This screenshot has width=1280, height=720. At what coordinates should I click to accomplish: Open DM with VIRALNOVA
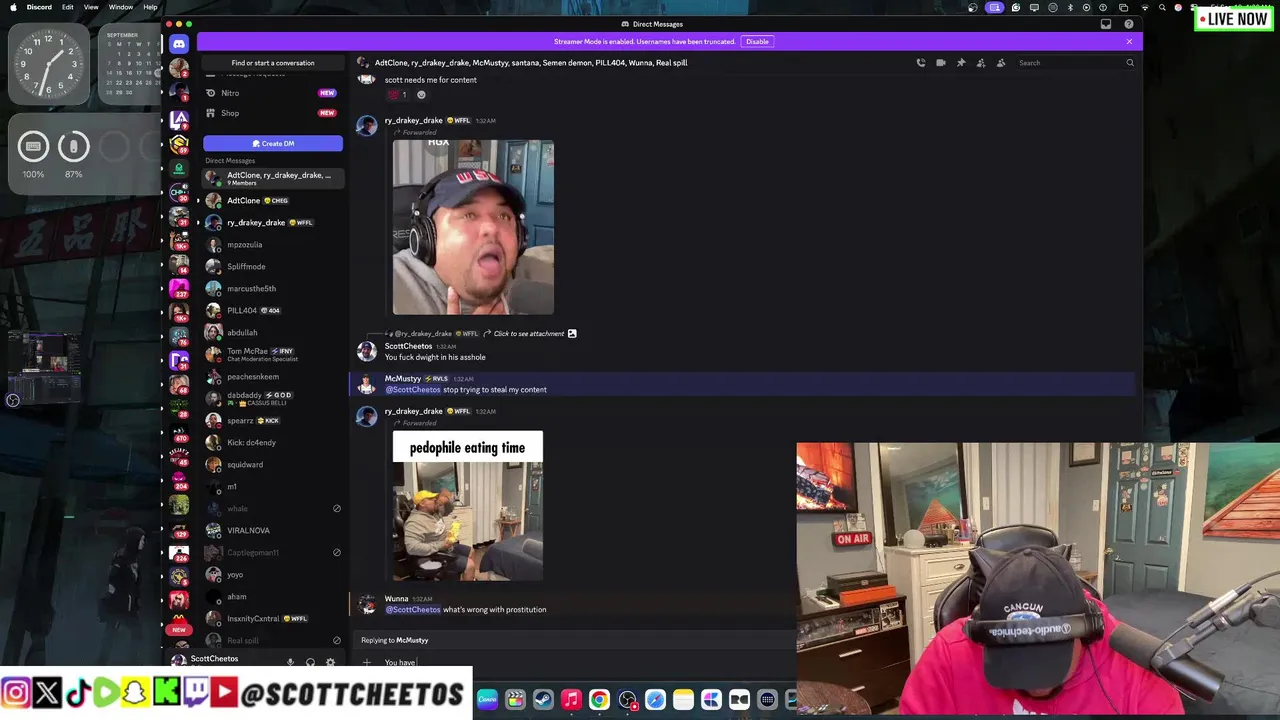click(273, 531)
